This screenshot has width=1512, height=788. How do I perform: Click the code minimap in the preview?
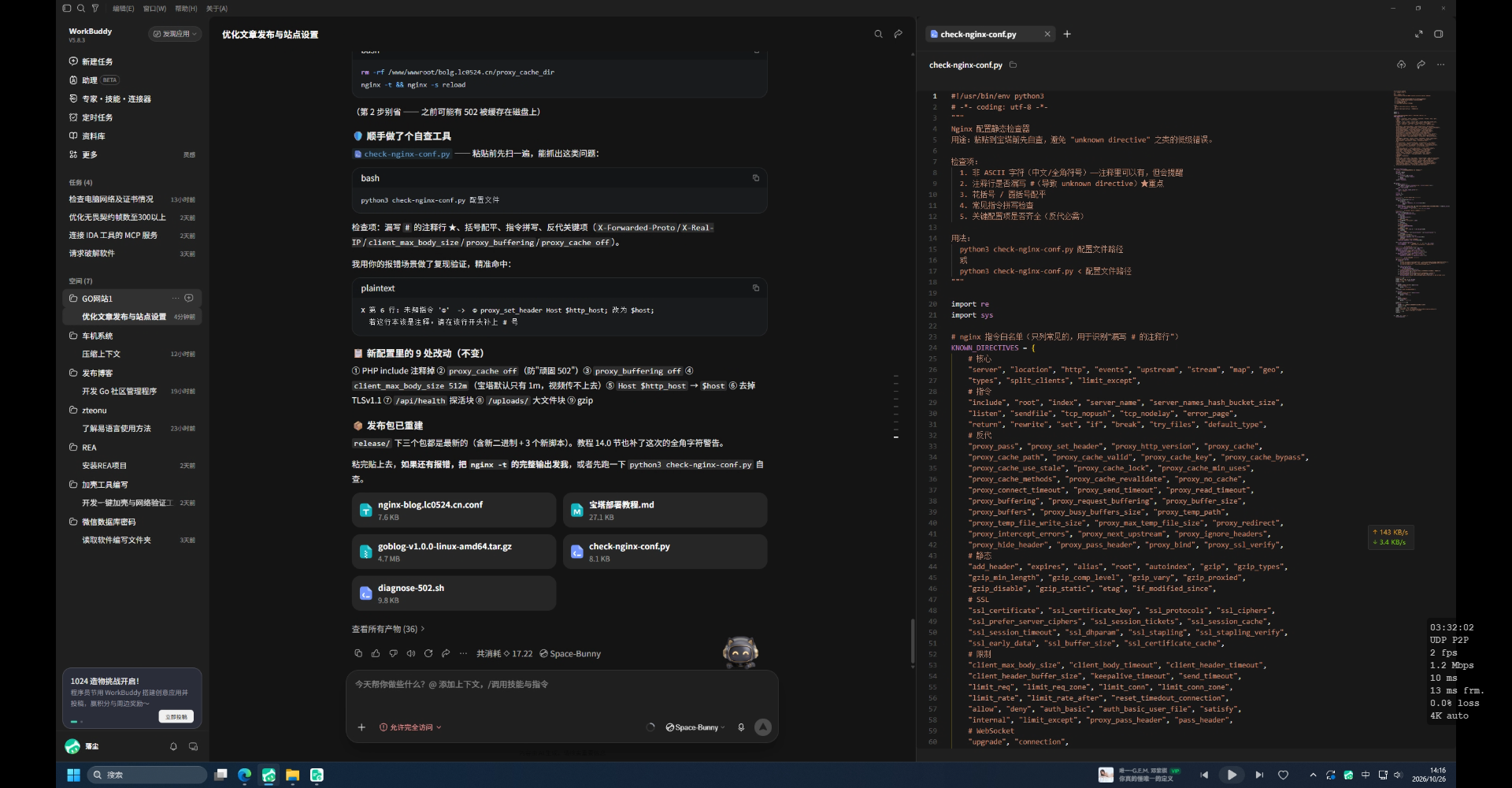(x=1421, y=205)
